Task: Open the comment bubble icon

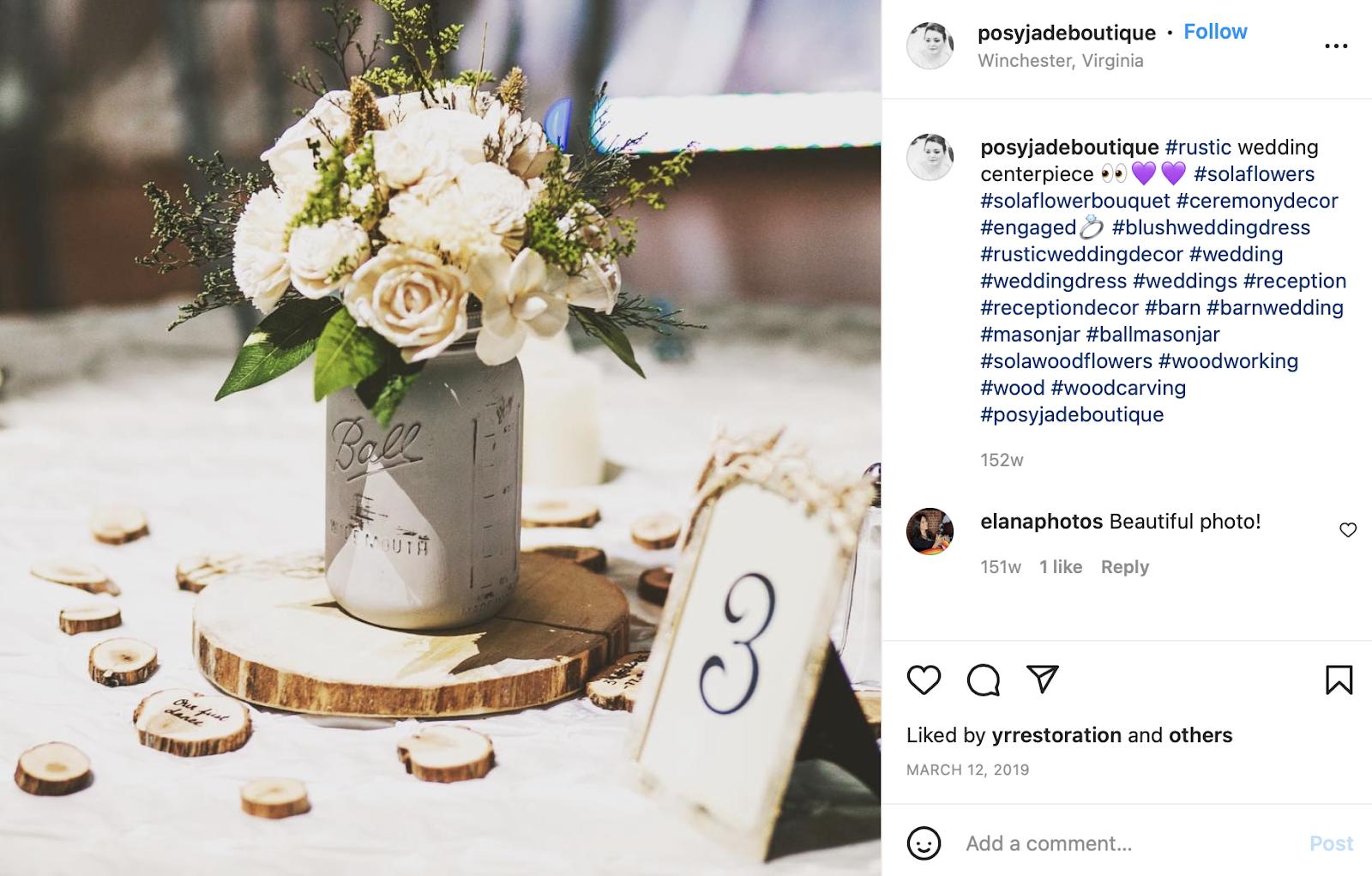Action: (x=983, y=680)
